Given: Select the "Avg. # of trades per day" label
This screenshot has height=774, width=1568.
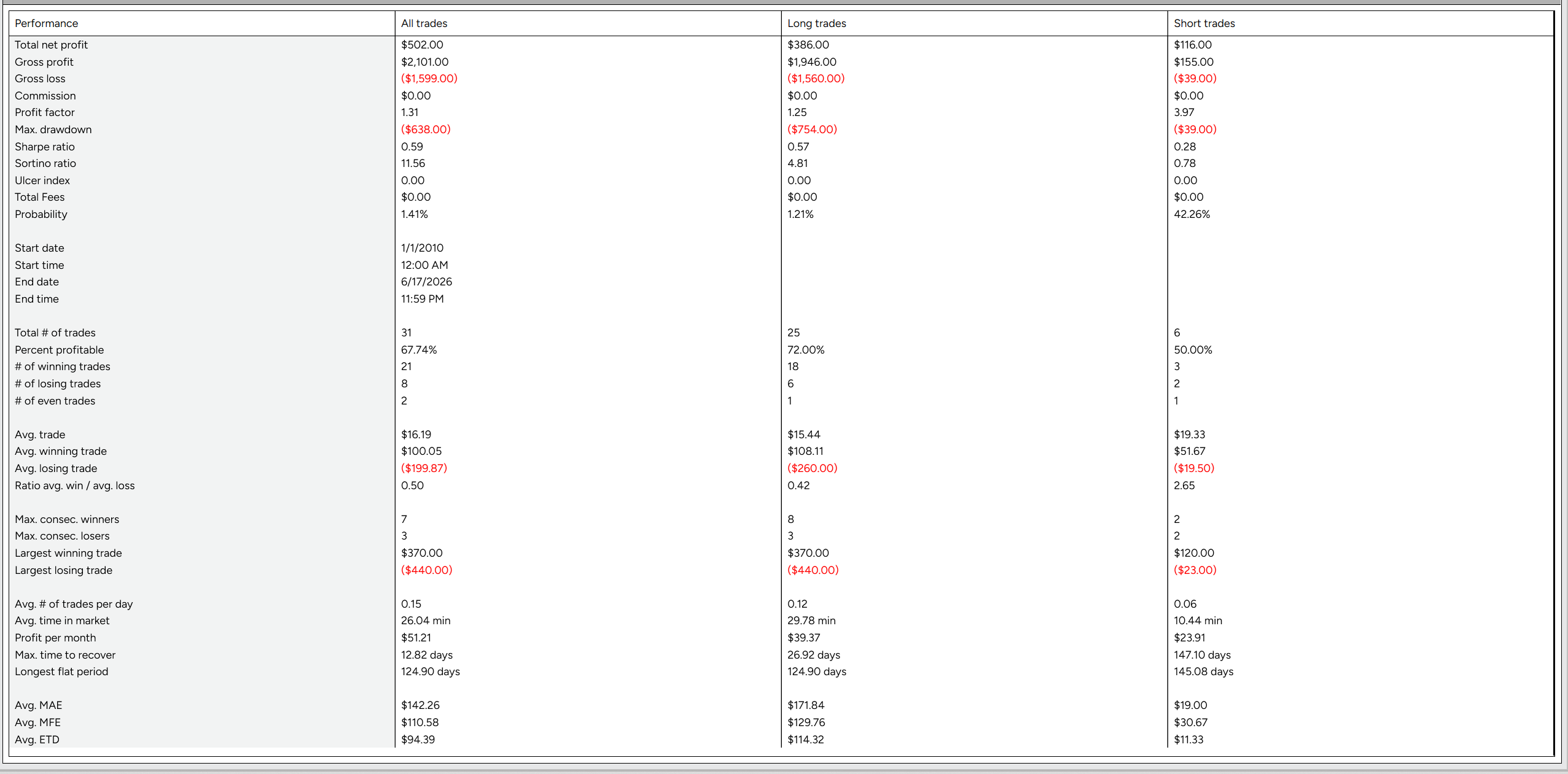Looking at the screenshot, I should click(74, 604).
